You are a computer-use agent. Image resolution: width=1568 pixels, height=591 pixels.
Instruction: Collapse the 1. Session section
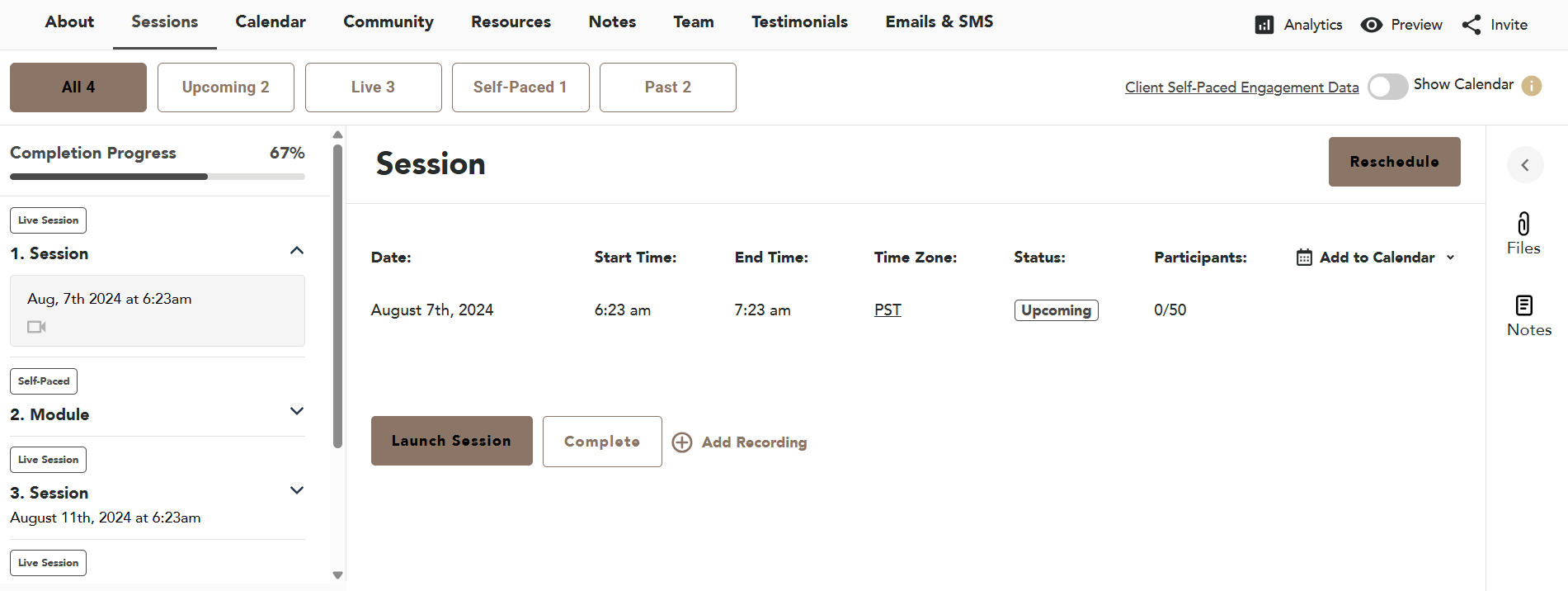coord(297,251)
